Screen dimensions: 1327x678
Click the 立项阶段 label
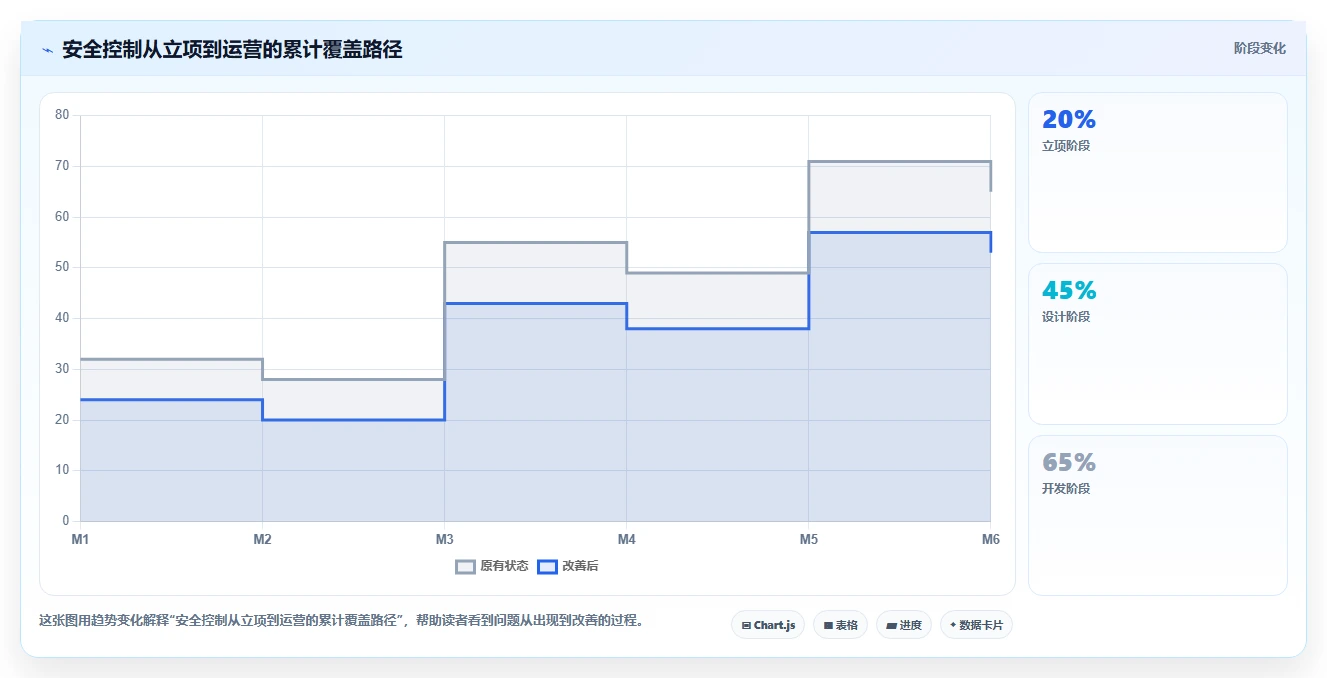(1066, 146)
